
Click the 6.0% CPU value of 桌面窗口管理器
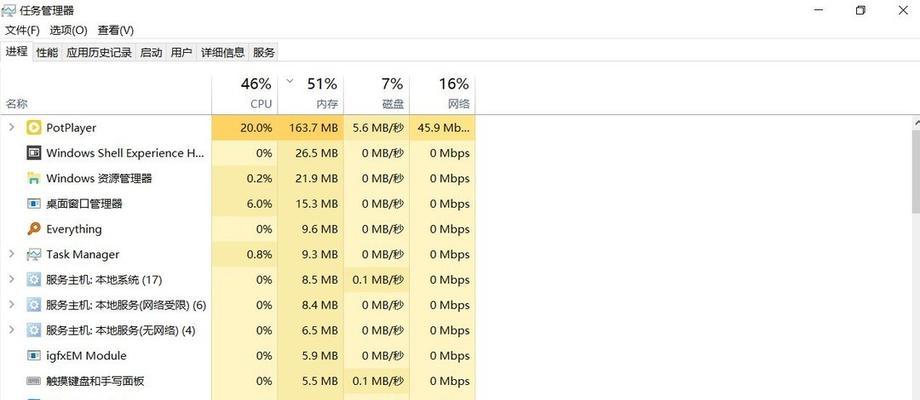pyautogui.click(x=260, y=204)
